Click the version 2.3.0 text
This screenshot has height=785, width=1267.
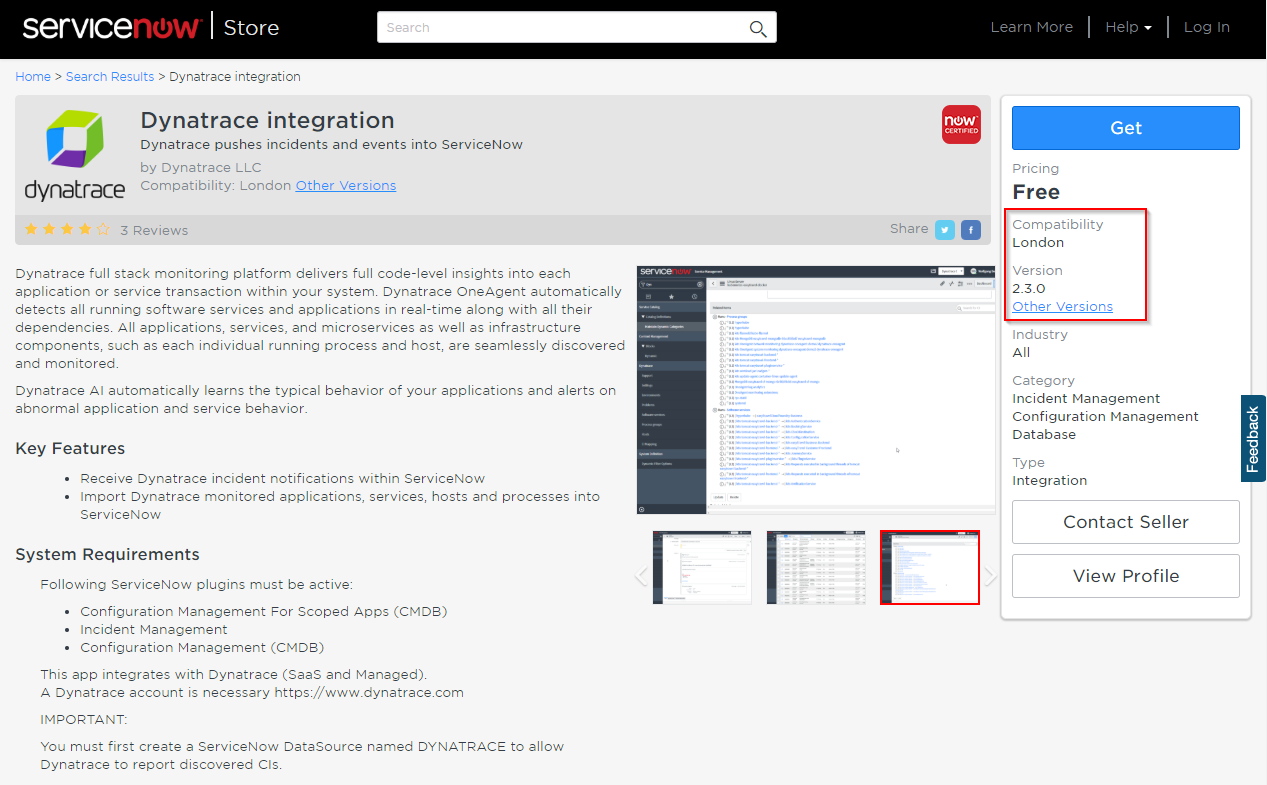pos(1028,288)
